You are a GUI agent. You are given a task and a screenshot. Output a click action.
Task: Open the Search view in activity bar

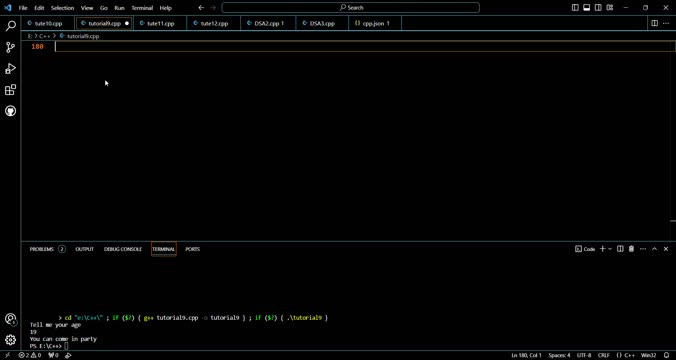[x=10, y=26]
